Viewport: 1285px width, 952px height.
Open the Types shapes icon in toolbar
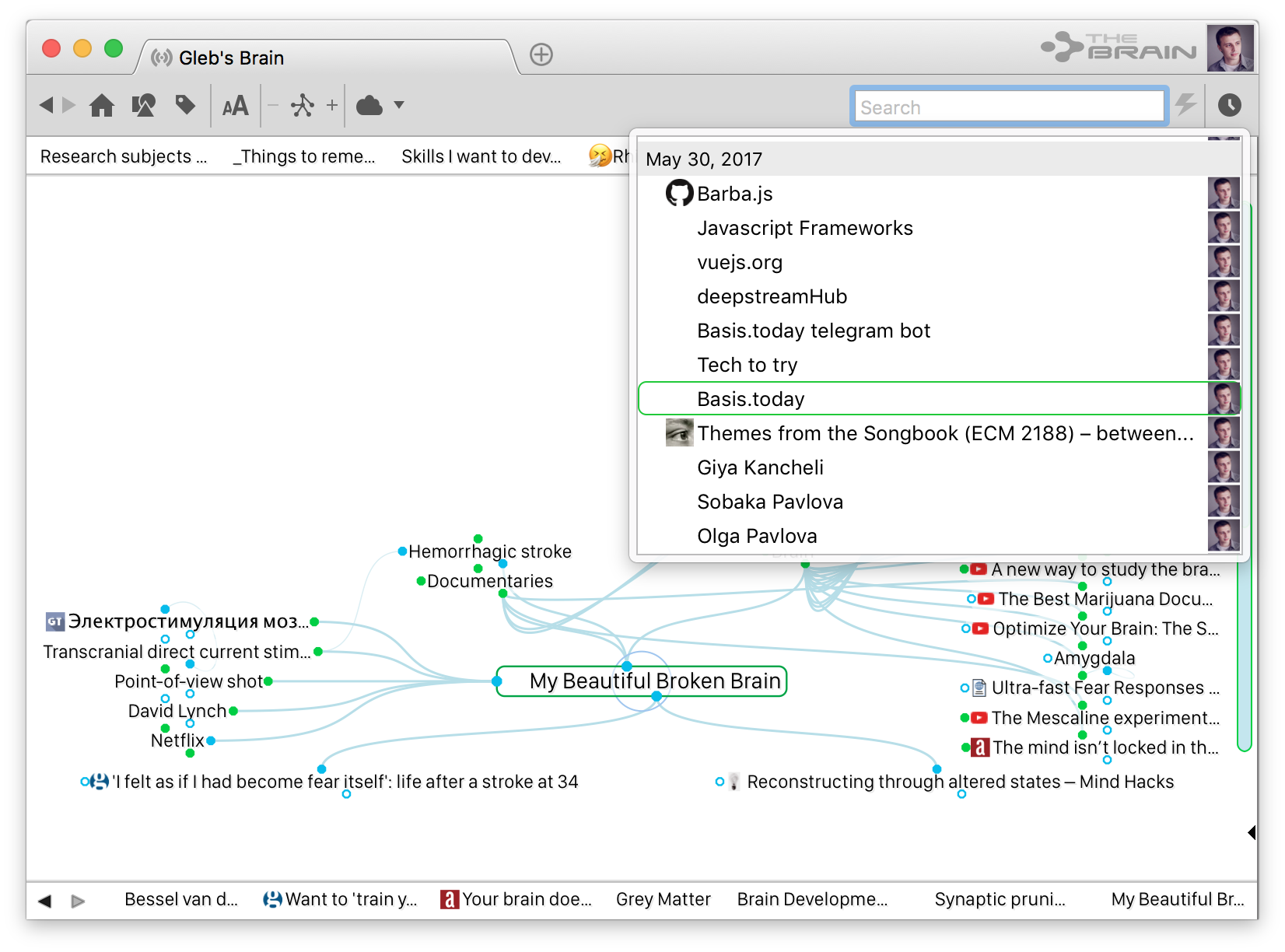tap(143, 105)
